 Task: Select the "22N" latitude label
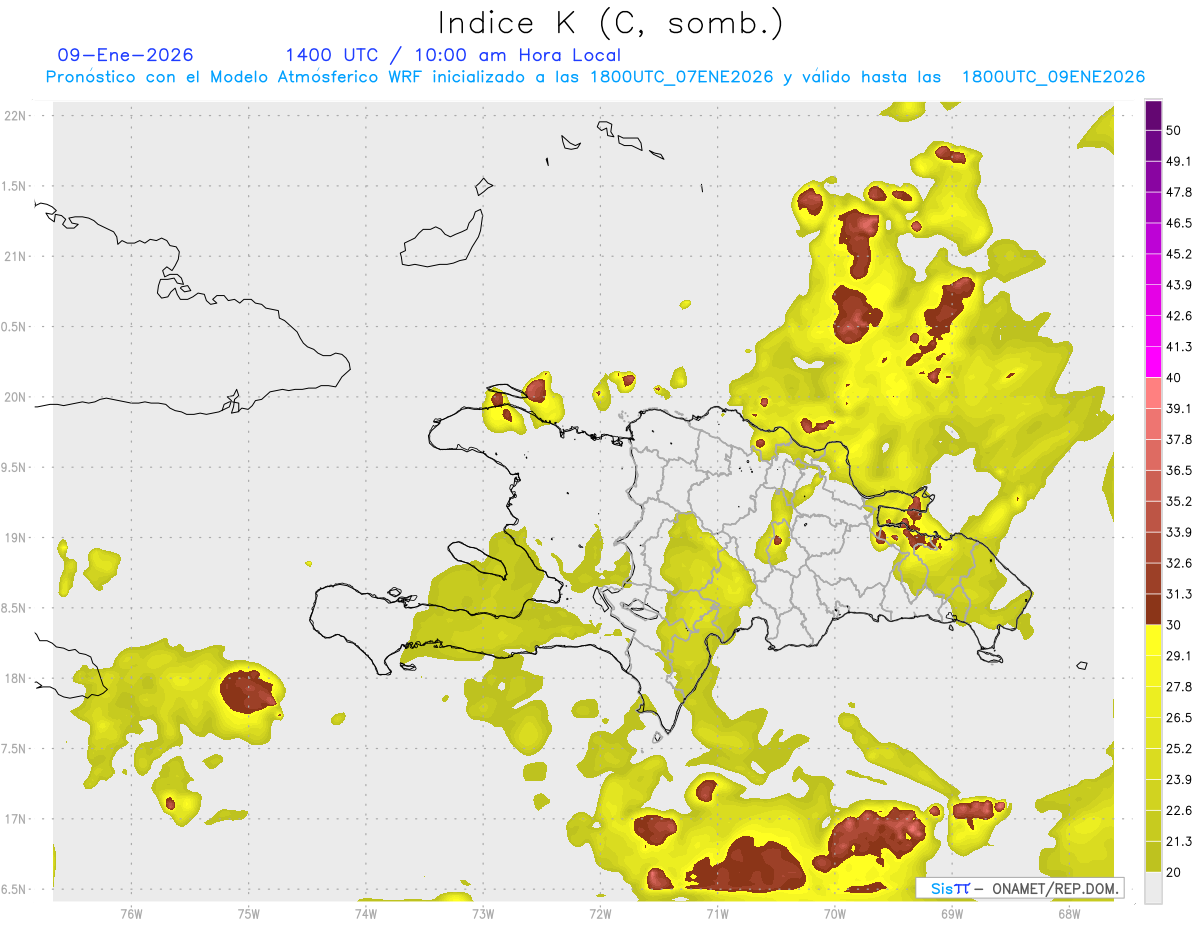[x=17, y=115]
